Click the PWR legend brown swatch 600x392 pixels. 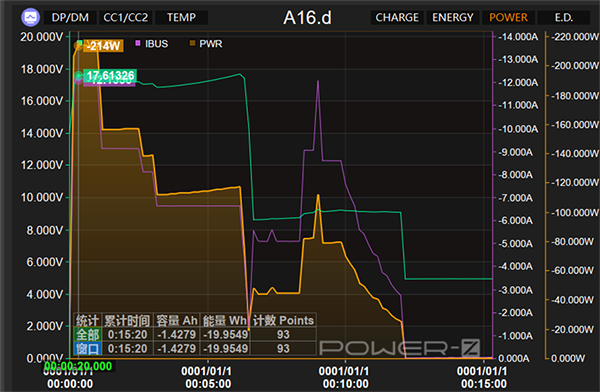(192, 43)
